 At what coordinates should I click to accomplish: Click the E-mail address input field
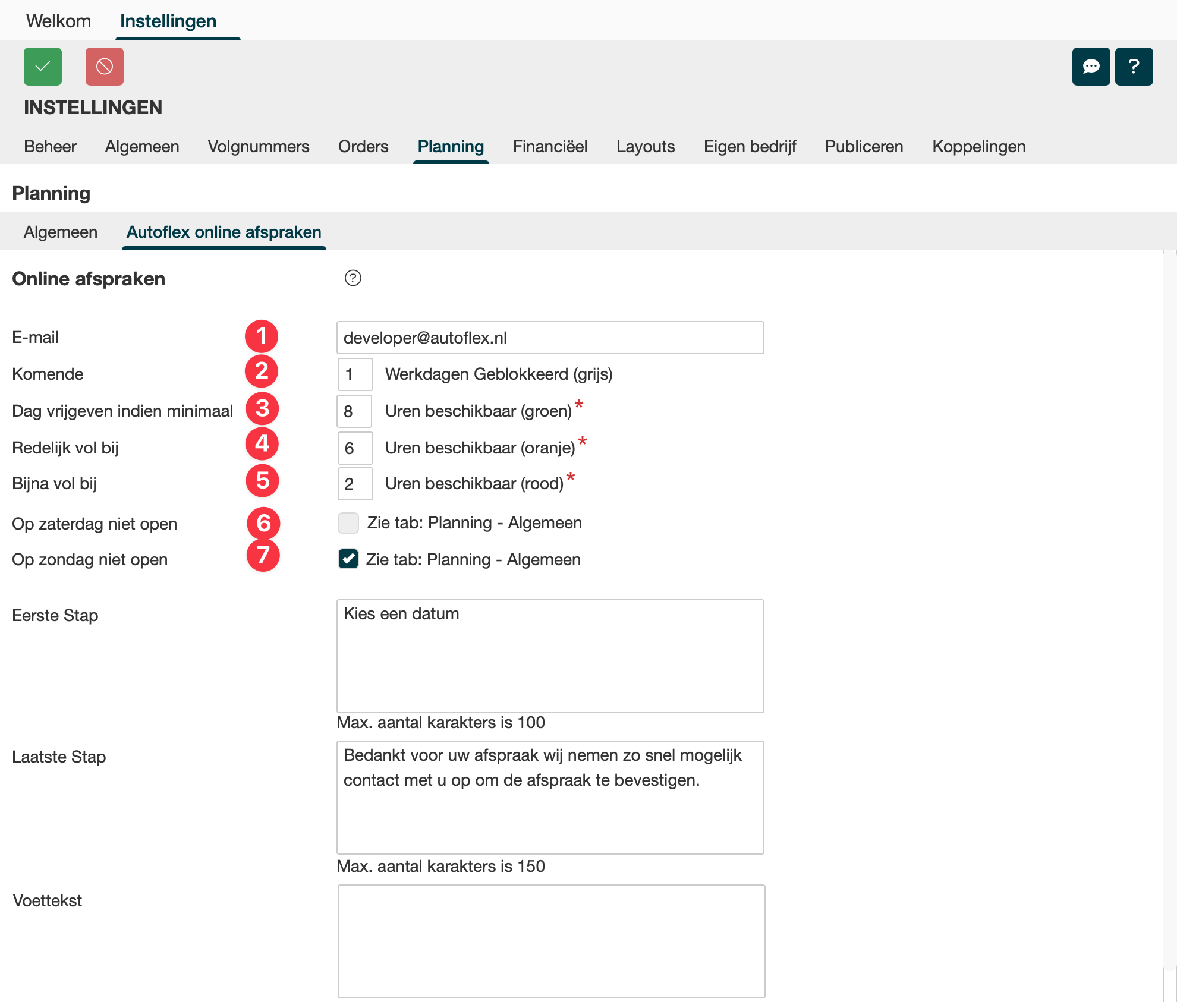click(x=550, y=338)
